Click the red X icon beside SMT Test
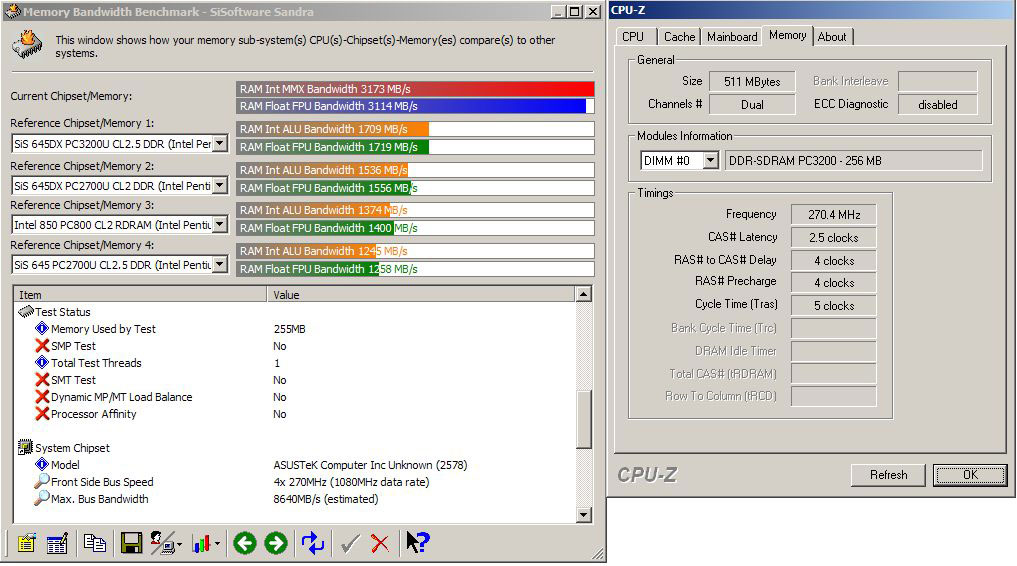1017x566 pixels. pos(42,379)
